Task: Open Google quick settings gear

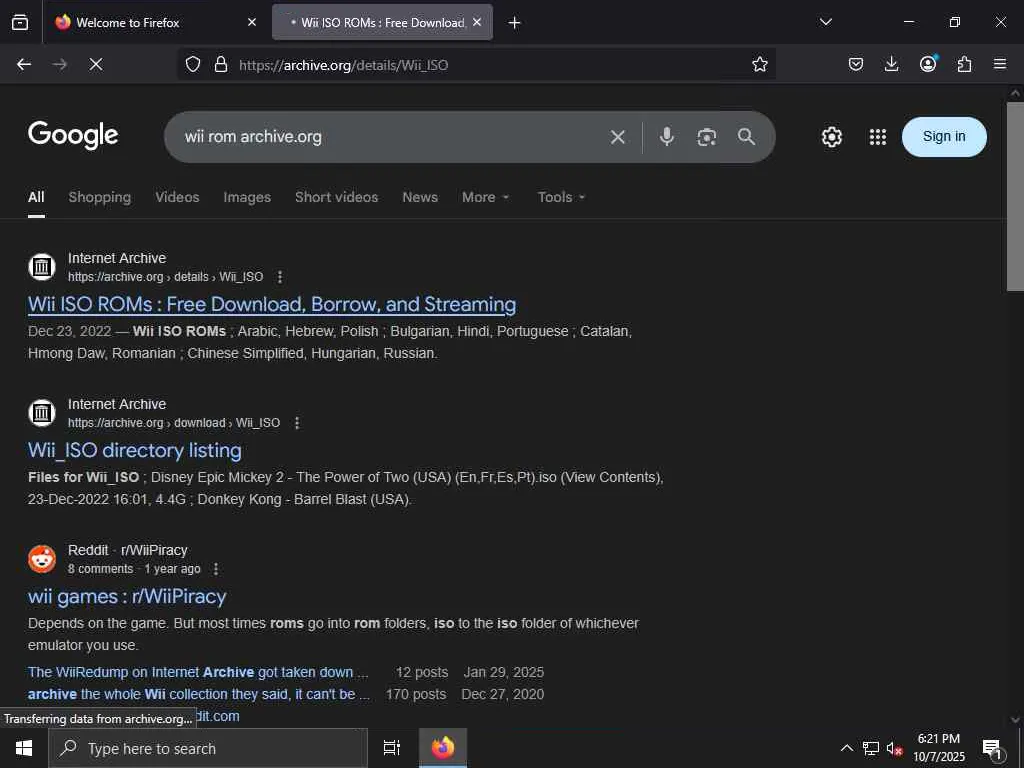Action: pyautogui.click(x=831, y=136)
